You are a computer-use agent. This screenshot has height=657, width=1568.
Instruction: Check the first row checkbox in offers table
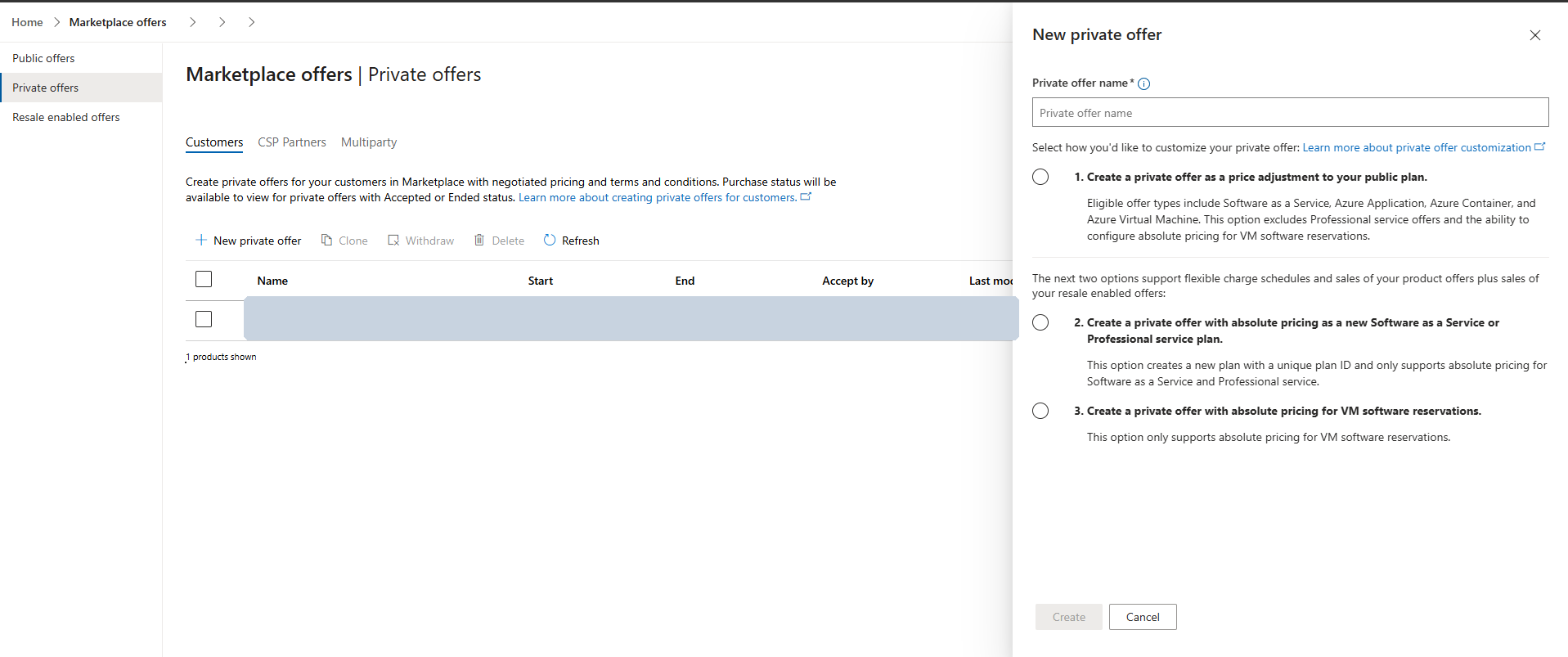click(204, 319)
